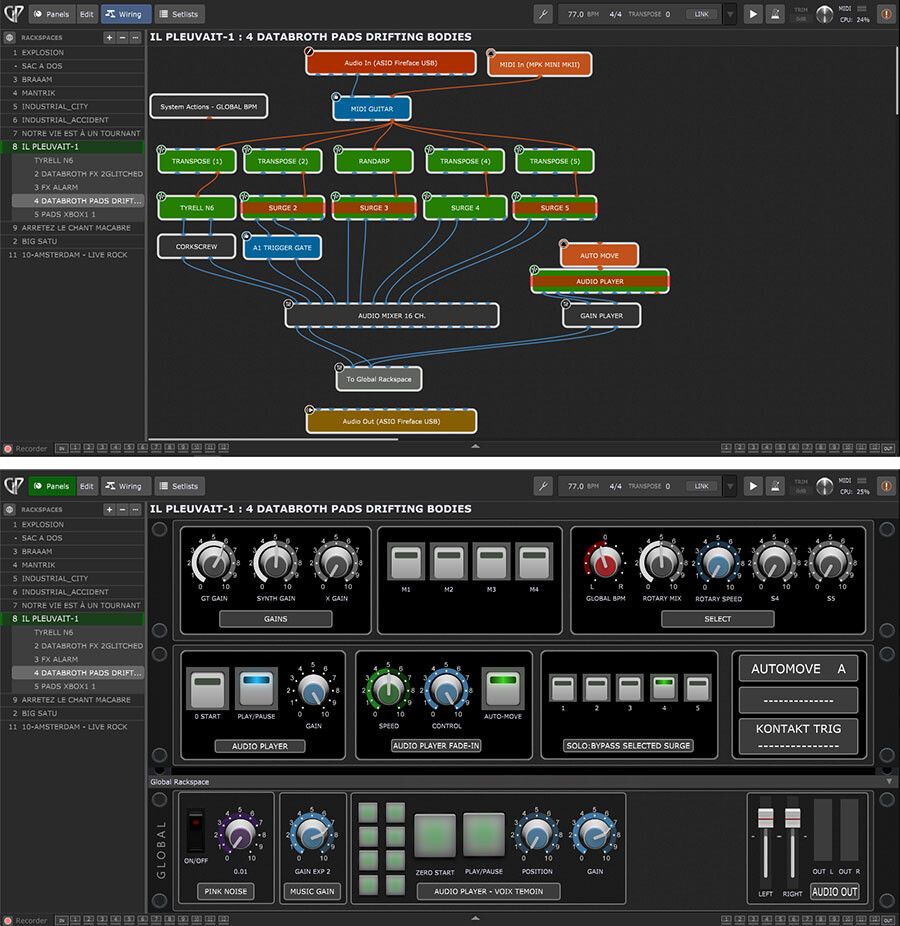Adjust the RIGHT output fader

pos(793,819)
